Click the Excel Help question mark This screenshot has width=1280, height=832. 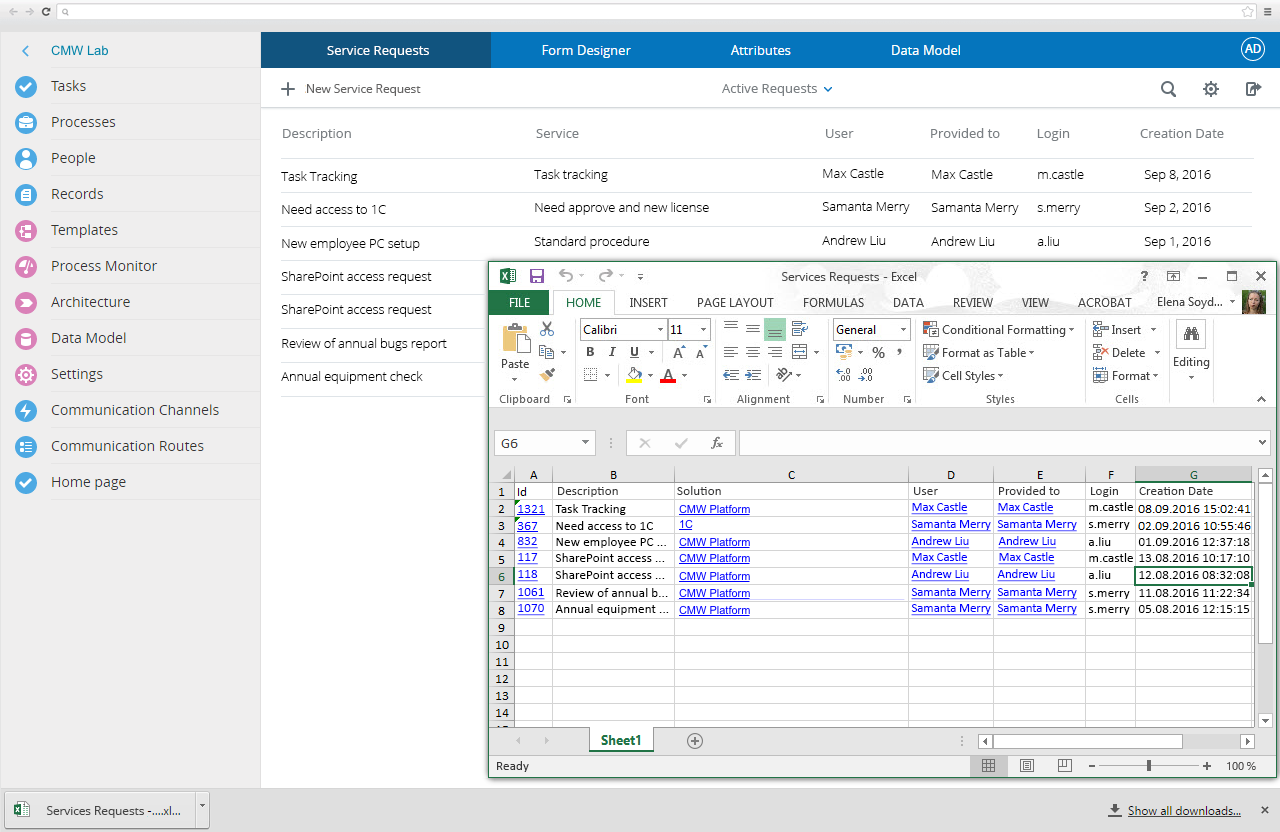click(1144, 276)
